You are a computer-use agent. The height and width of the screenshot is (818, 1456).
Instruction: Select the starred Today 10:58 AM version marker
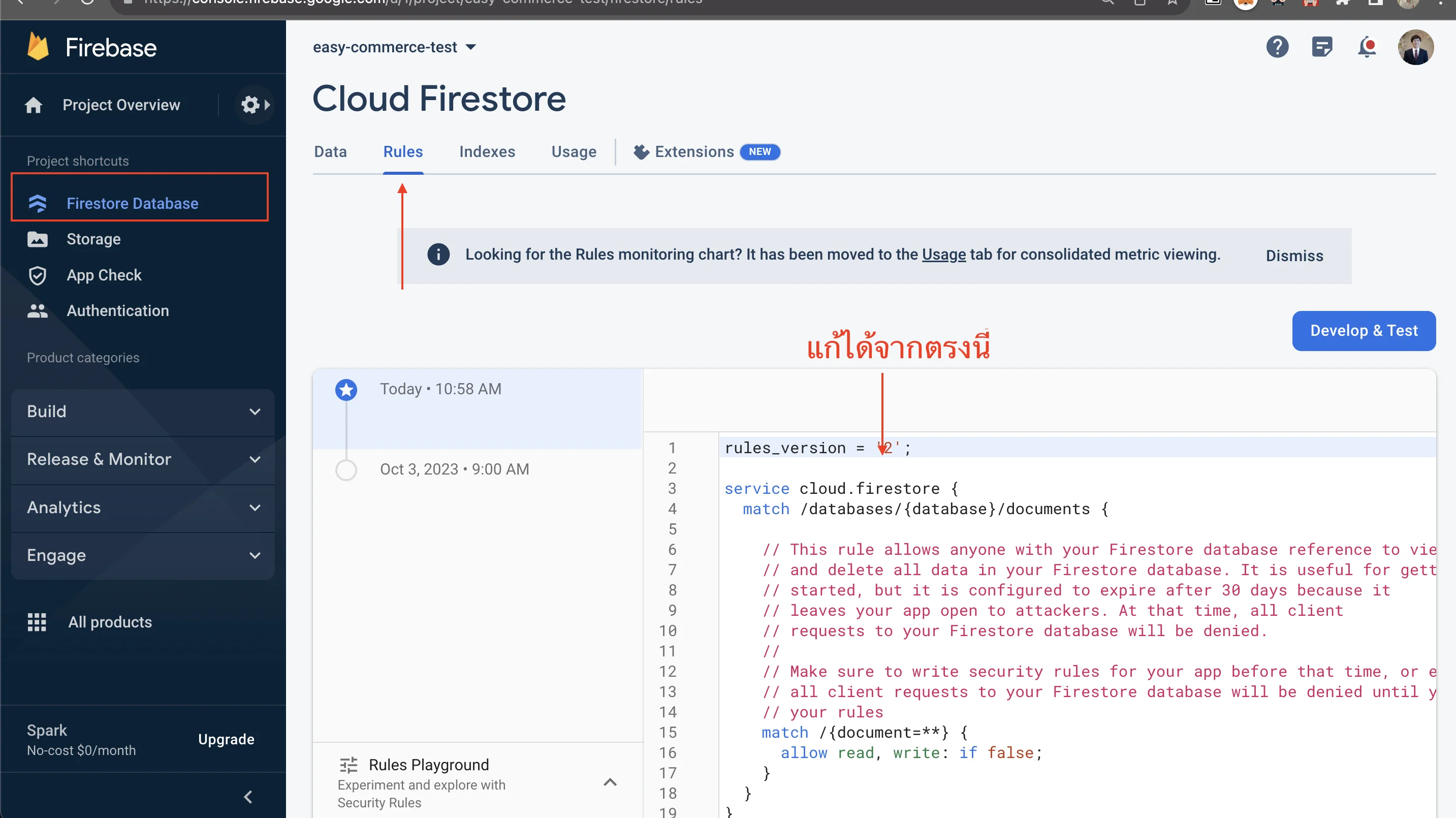pos(346,390)
